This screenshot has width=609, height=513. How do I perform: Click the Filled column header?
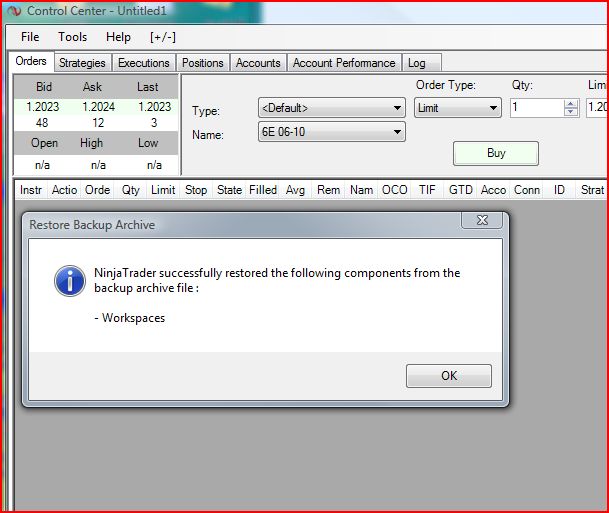click(x=263, y=190)
